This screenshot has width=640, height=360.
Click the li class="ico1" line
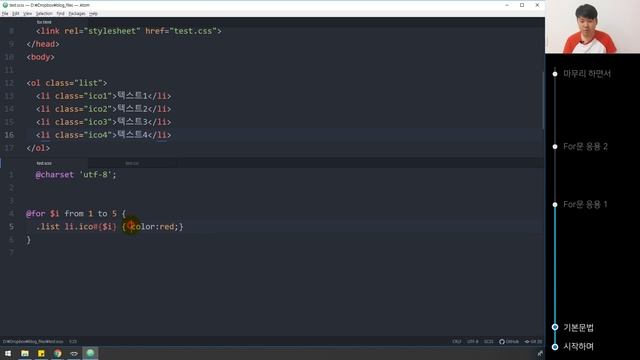(104, 96)
